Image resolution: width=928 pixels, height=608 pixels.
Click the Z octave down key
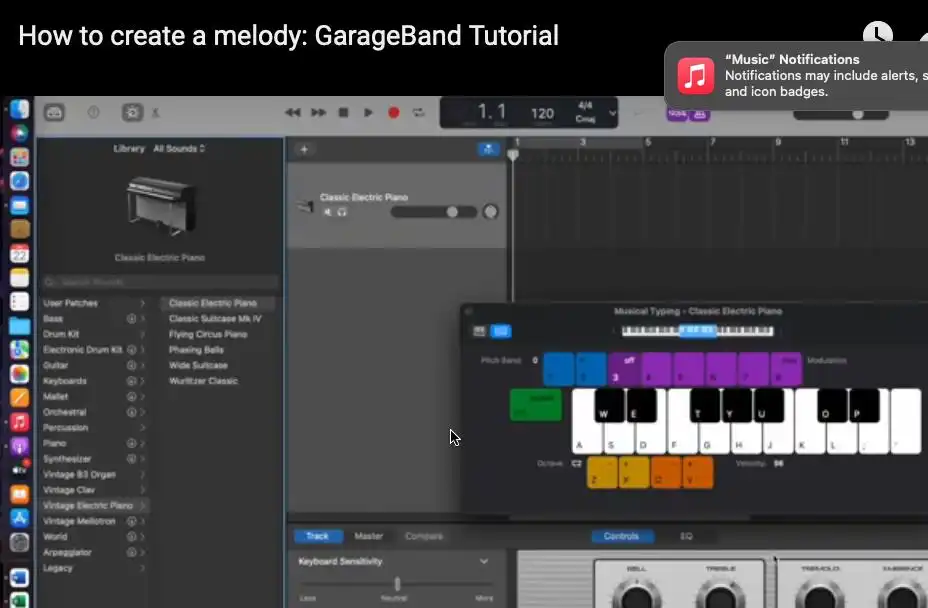[x=602, y=473]
